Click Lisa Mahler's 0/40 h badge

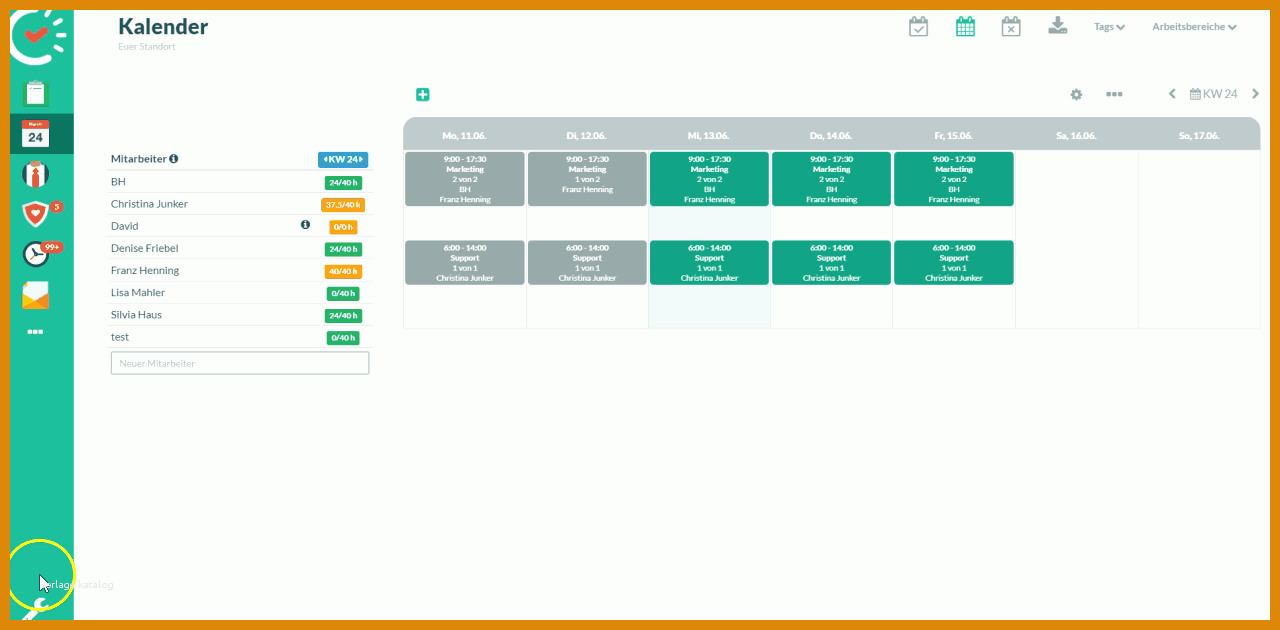[x=343, y=293]
